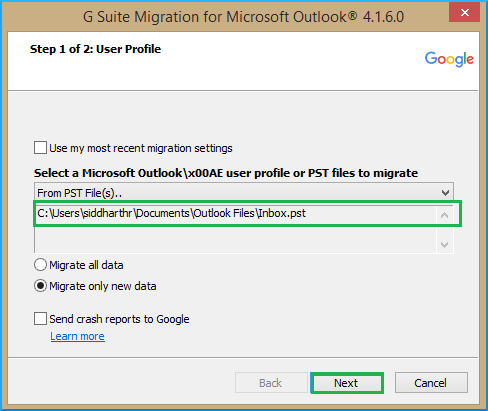Click the Cancel button

(x=431, y=383)
